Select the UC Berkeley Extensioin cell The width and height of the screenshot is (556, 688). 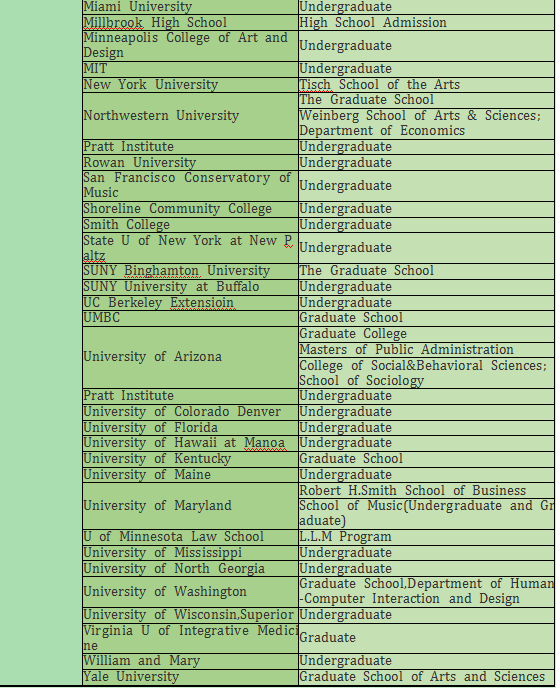[x=190, y=302]
